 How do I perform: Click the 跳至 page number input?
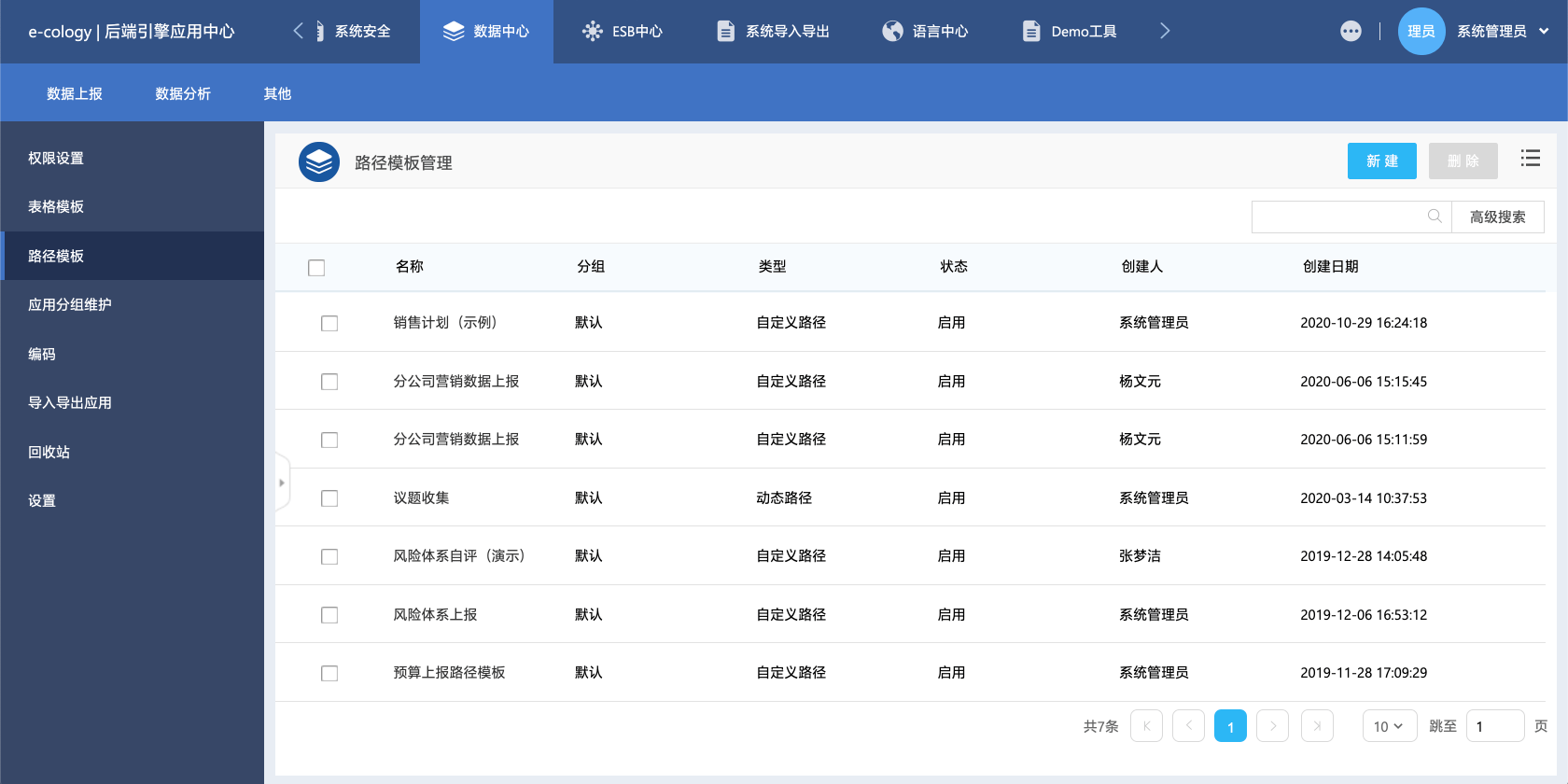point(1495,726)
